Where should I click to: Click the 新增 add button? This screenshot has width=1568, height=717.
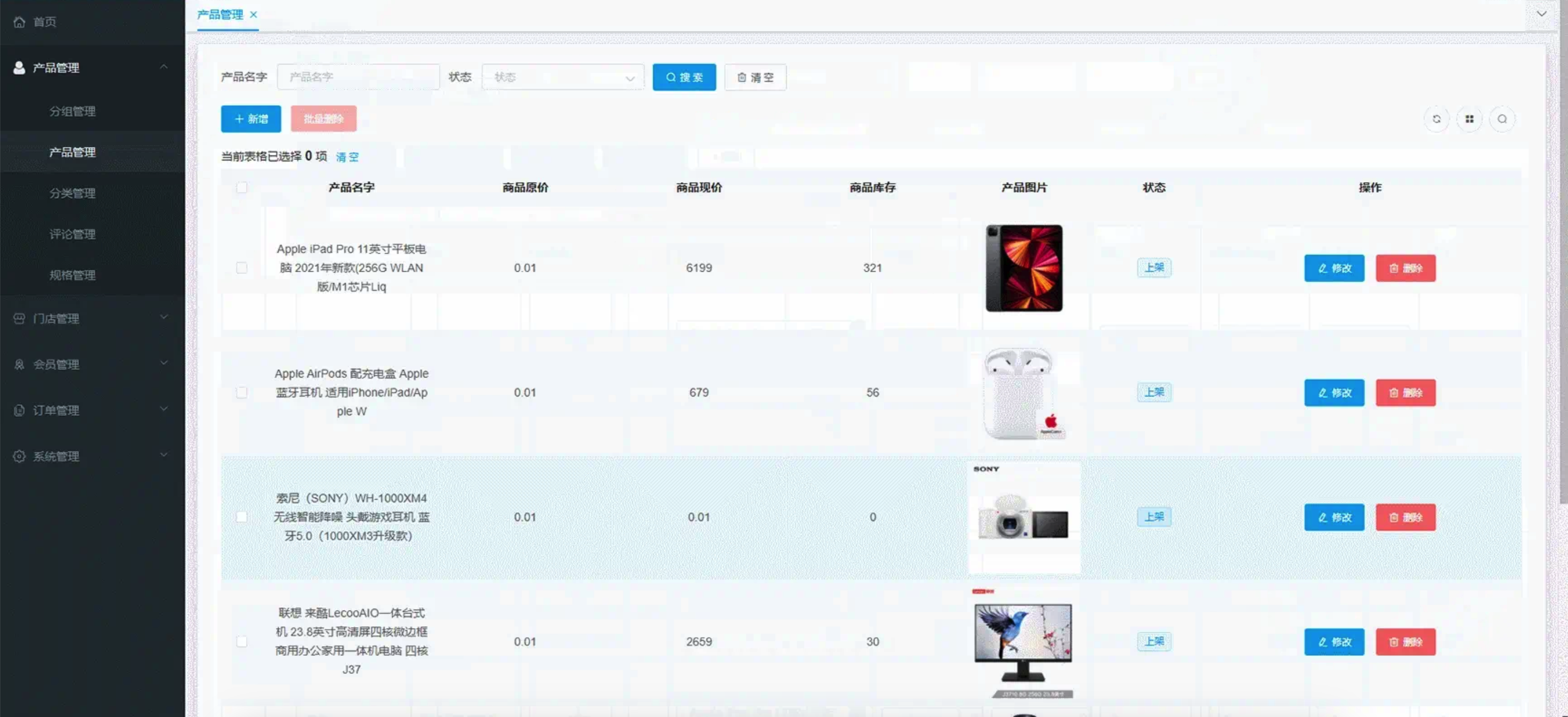click(251, 119)
